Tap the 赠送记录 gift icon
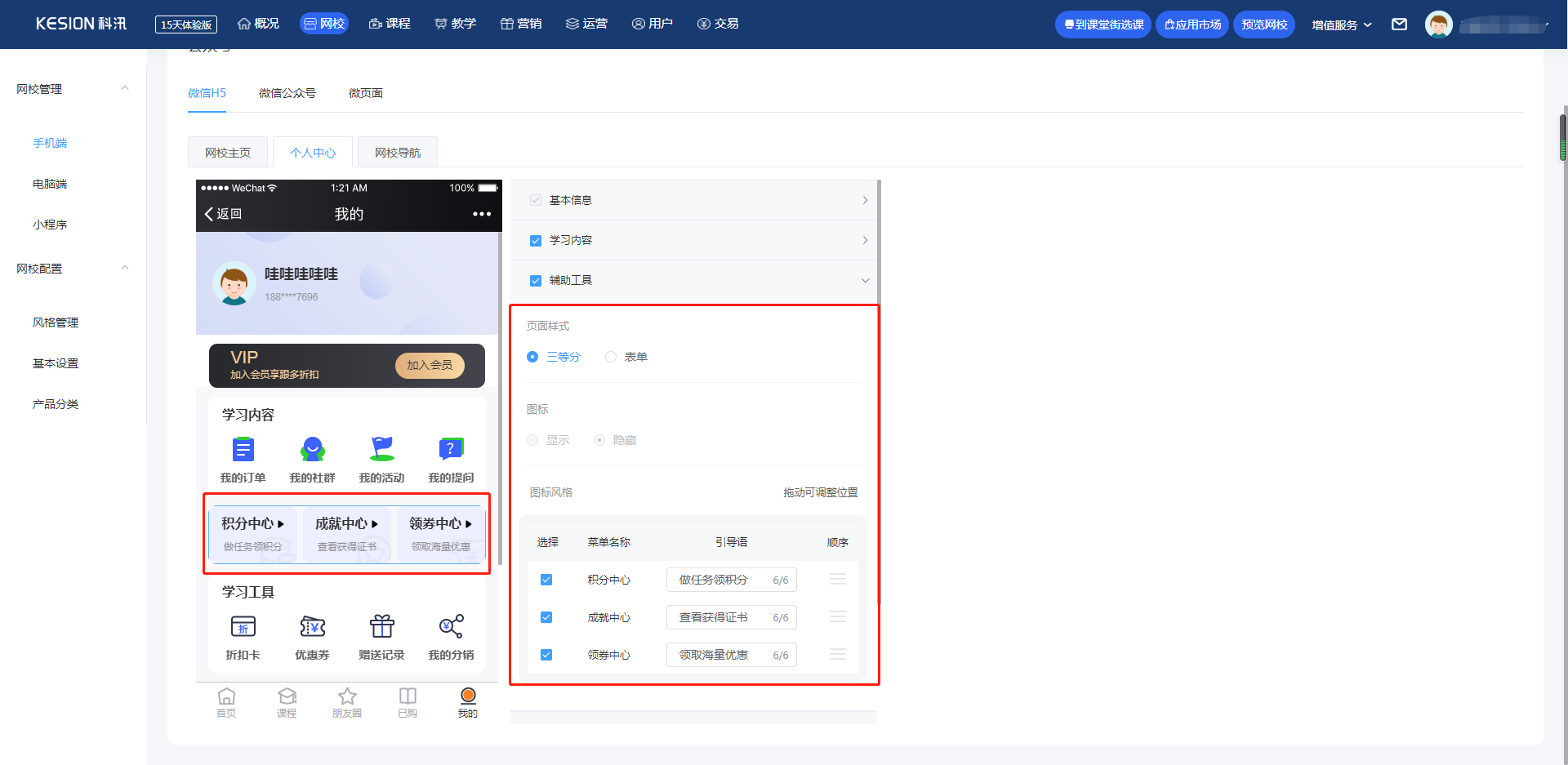1568x765 pixels. point(381,627)
